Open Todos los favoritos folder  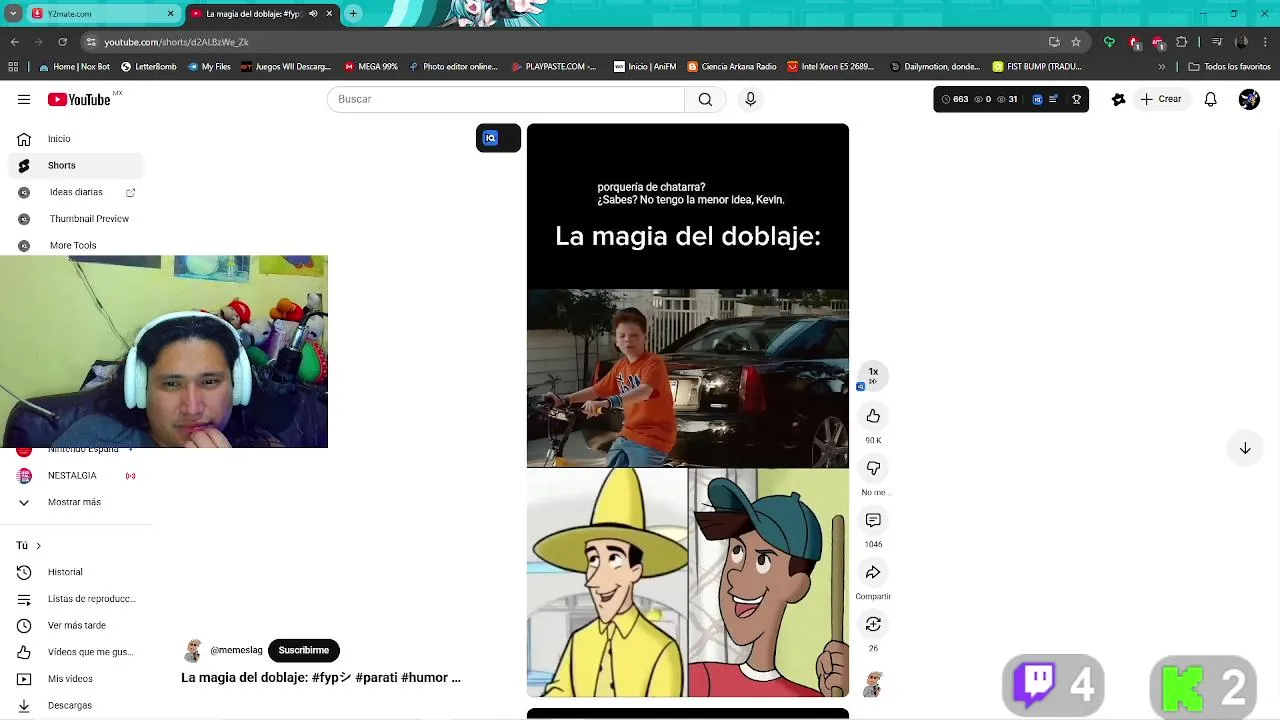pyautogui.click(x=1229, y=67)
